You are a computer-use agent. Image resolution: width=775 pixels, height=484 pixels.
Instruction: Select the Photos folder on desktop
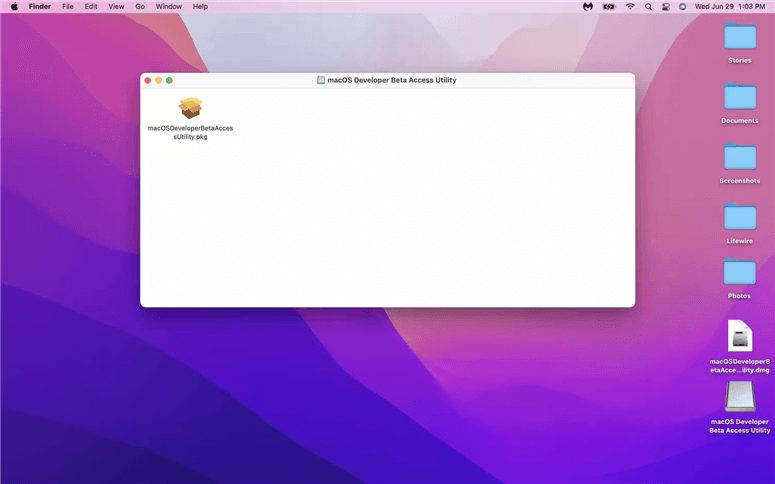[740, 272]
